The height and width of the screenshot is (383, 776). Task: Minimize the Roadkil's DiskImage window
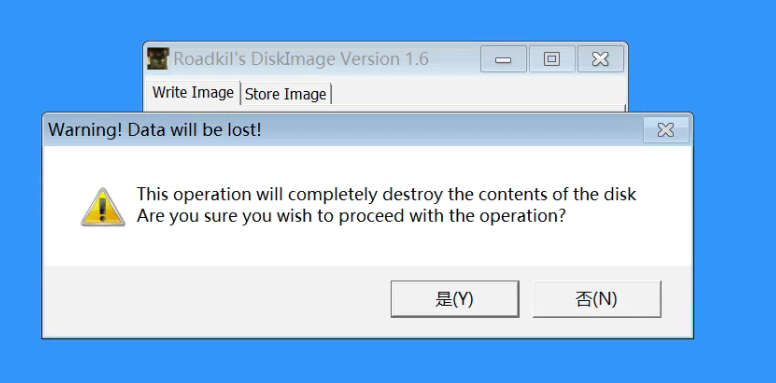pos(503,59)
